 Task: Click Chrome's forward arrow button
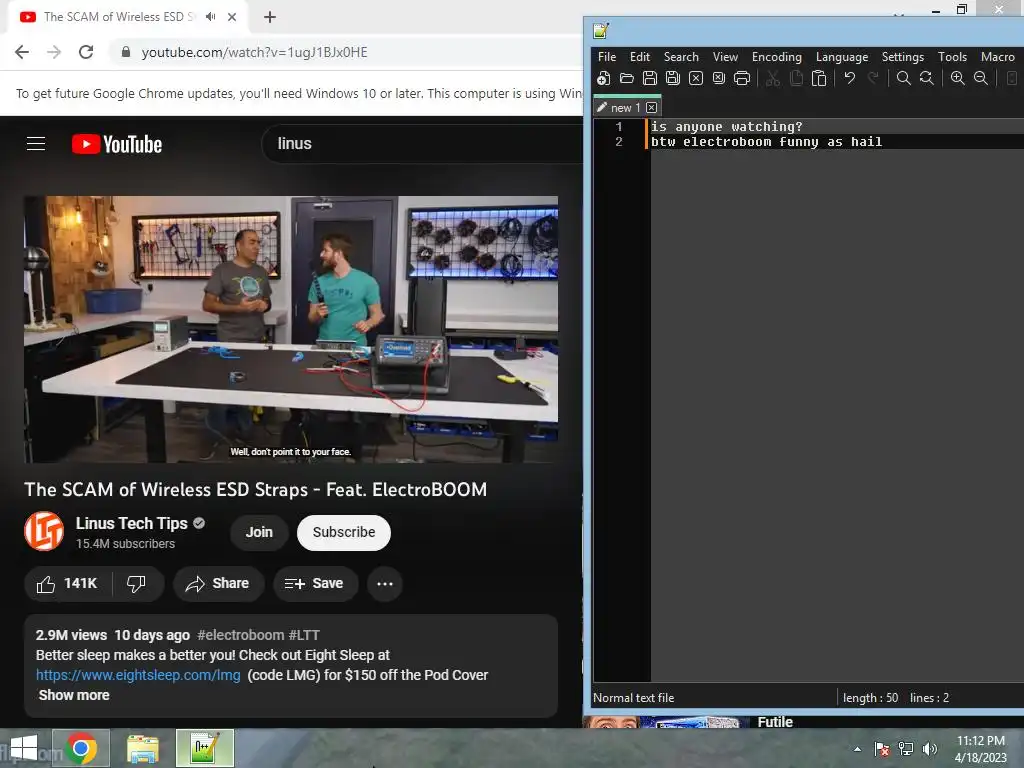coord(54,52)
